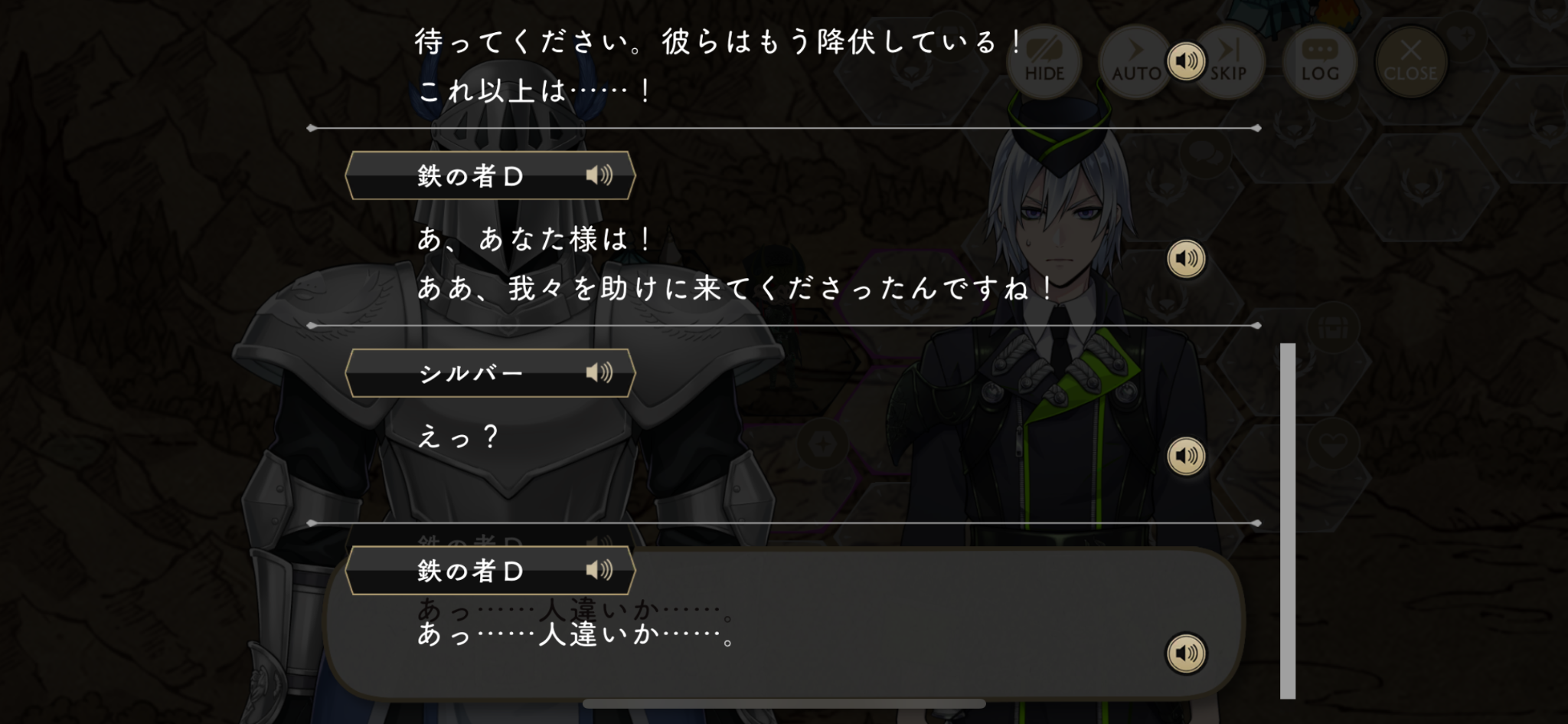
Task: Tap speaker icon in シルバー nameplate
Action: tap(599, 373)
